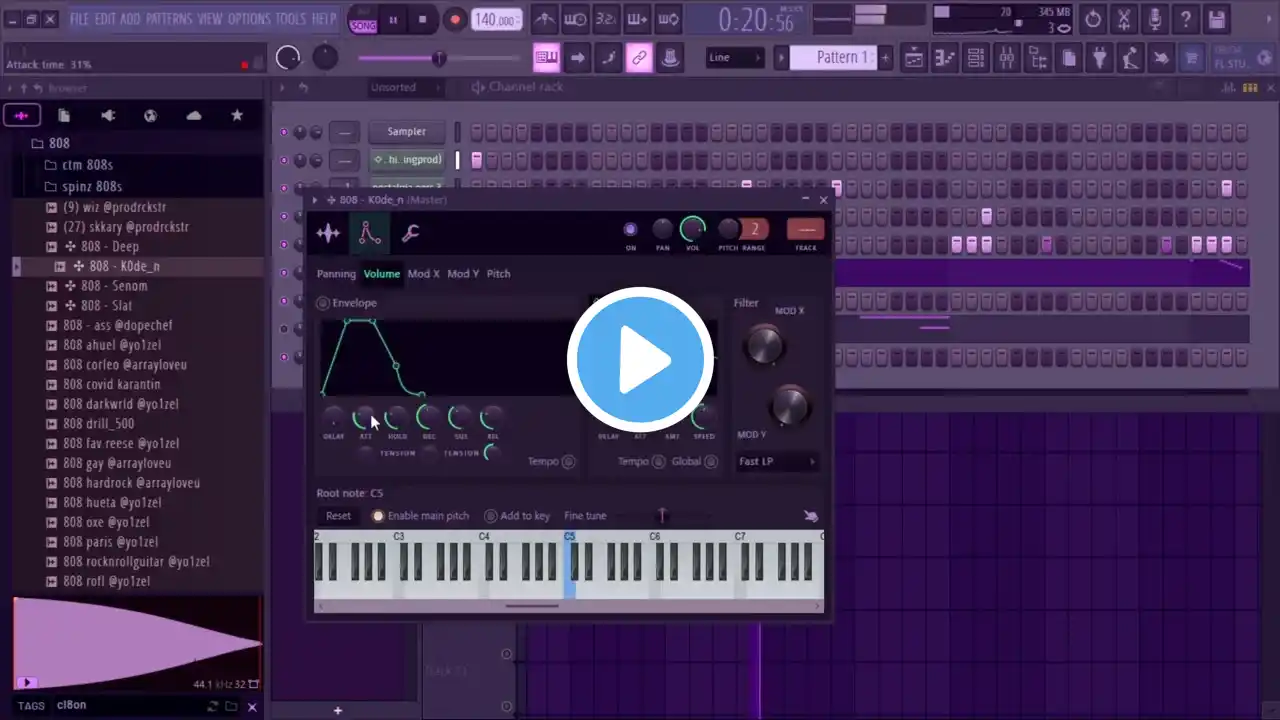Image resolution: width=1280 pixels, height=720 pixels.
Task: Toggle mute light of Sampler channel
Action: tap(284, 132)
